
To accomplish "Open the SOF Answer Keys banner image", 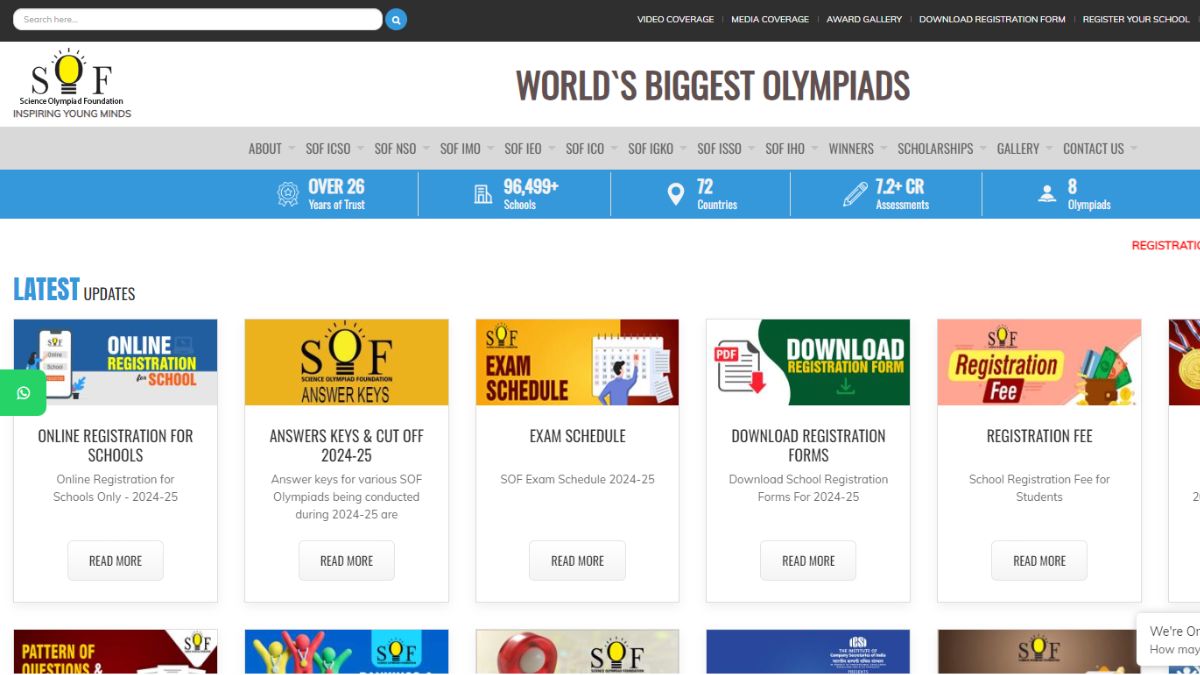I will click(346, 362).
